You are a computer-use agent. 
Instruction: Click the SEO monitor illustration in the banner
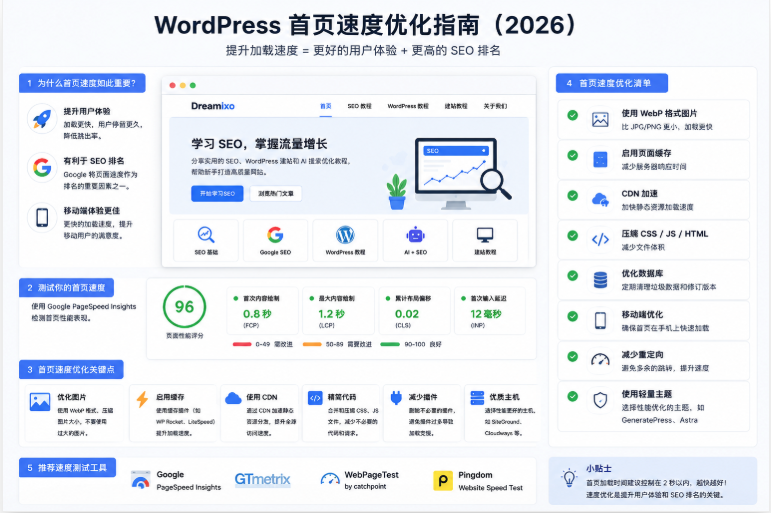coord(463,174)
